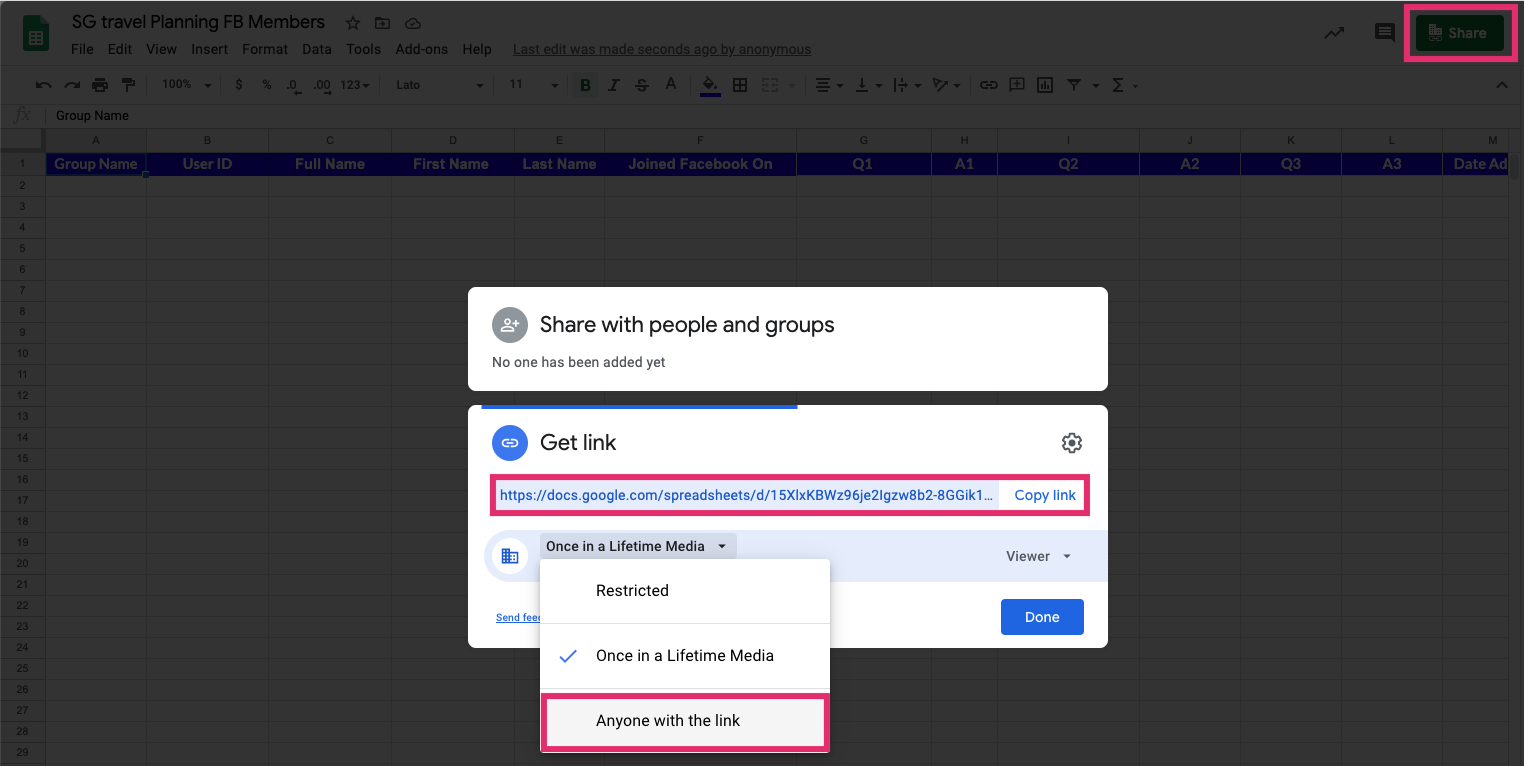Click the Last edit was made link
Image resolution: width=1524 pixels, height=766 pixels.
[x=662, y=49]
